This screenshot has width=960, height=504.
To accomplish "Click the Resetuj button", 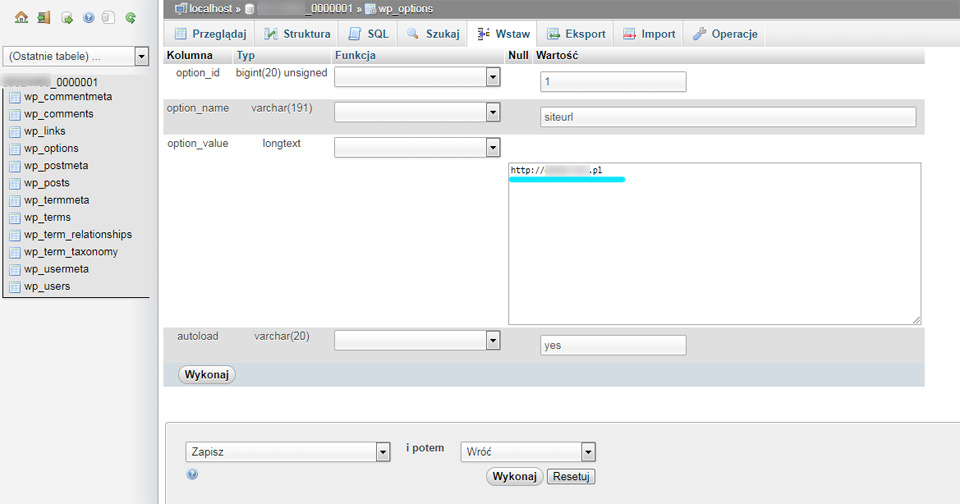I will coord(571,476).
